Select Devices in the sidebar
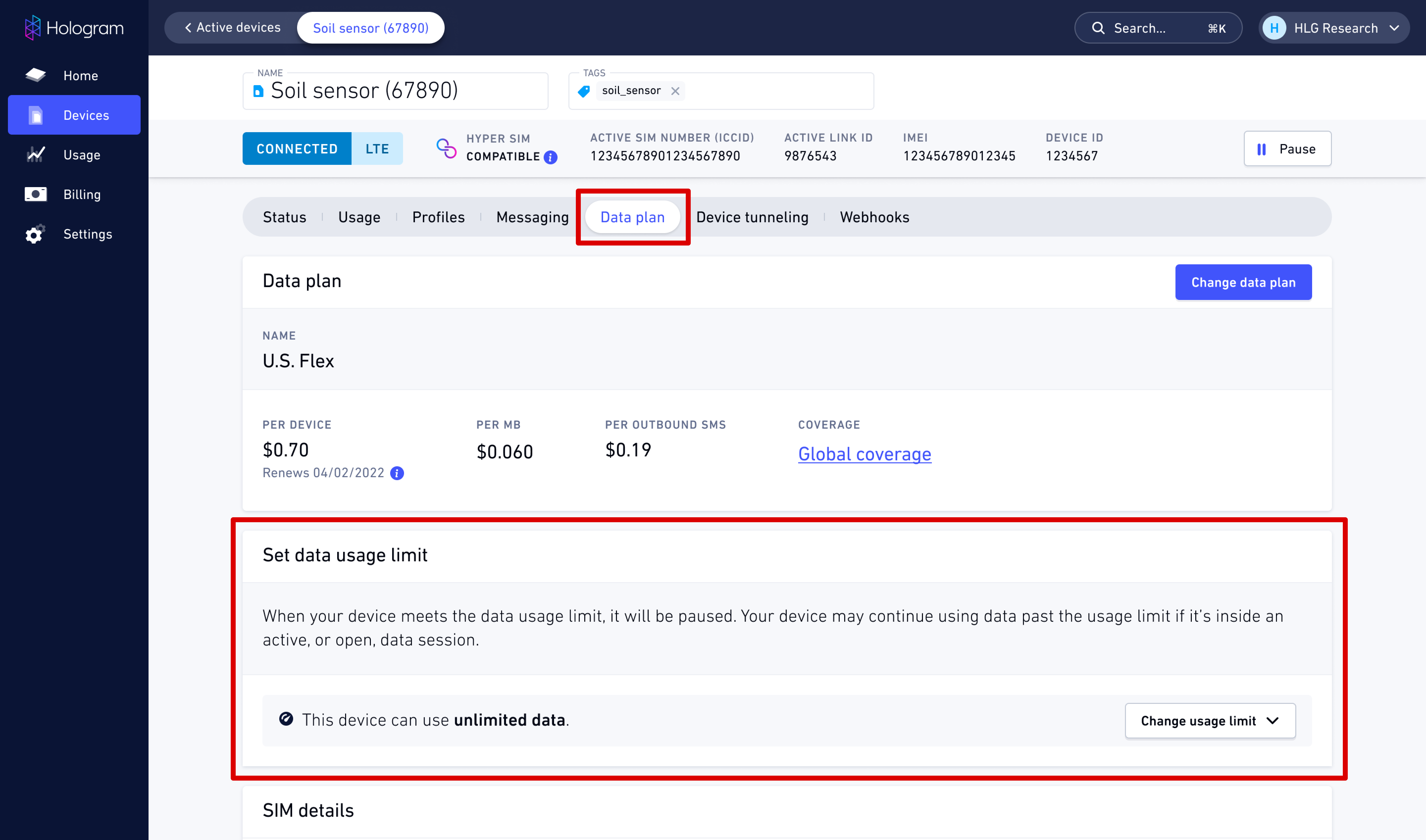Viewport: 1426px width, 840px height. [74, 115]
